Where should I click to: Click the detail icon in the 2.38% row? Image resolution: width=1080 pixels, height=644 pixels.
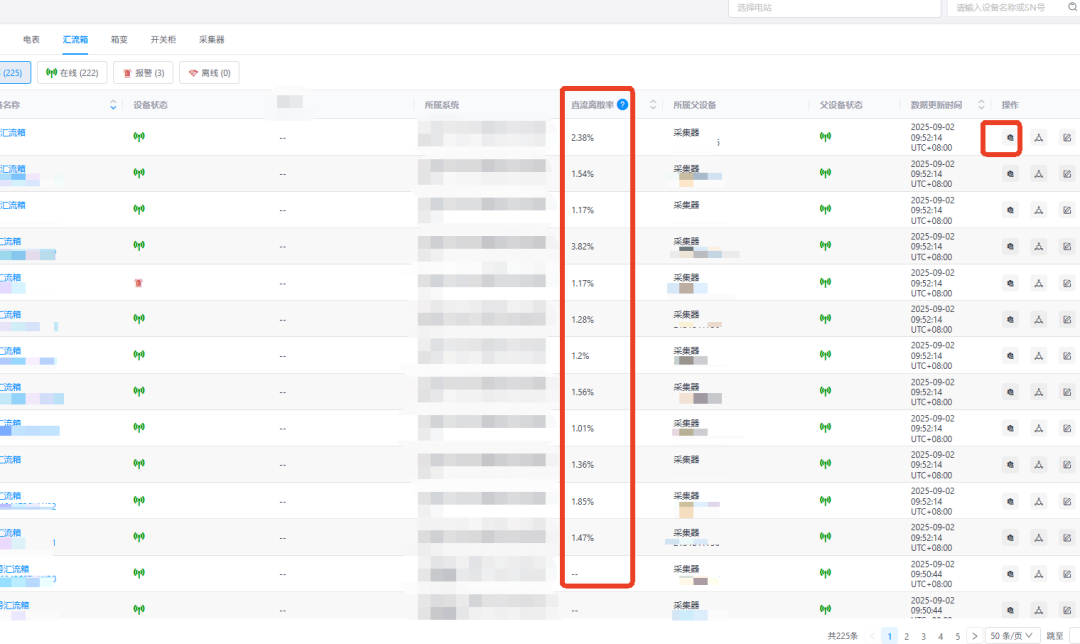1010,138
